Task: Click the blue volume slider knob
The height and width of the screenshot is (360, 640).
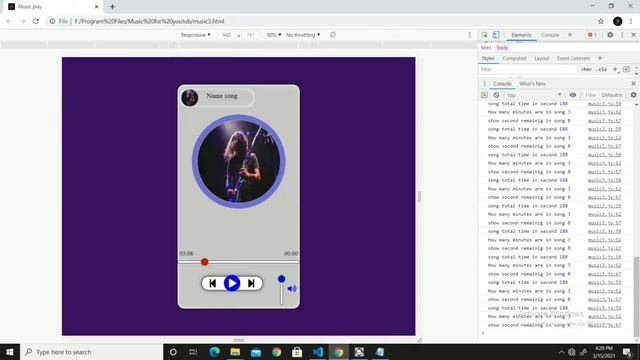Action: click(281, 279)
